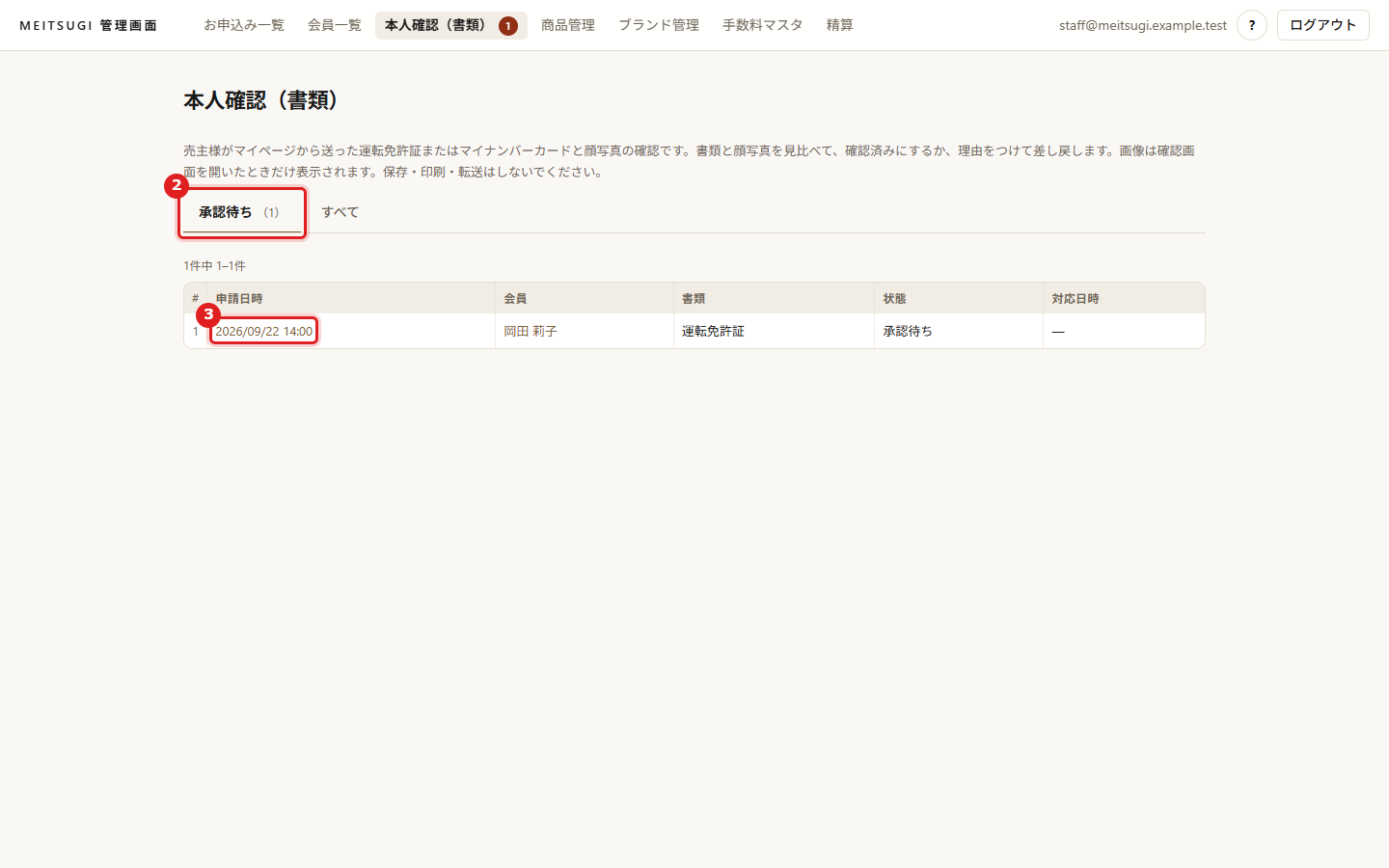Screen dimensions: 1389x868
Task: Click the MEITSUGI 管理画面 logo
Action: click(x=89, y=25)
